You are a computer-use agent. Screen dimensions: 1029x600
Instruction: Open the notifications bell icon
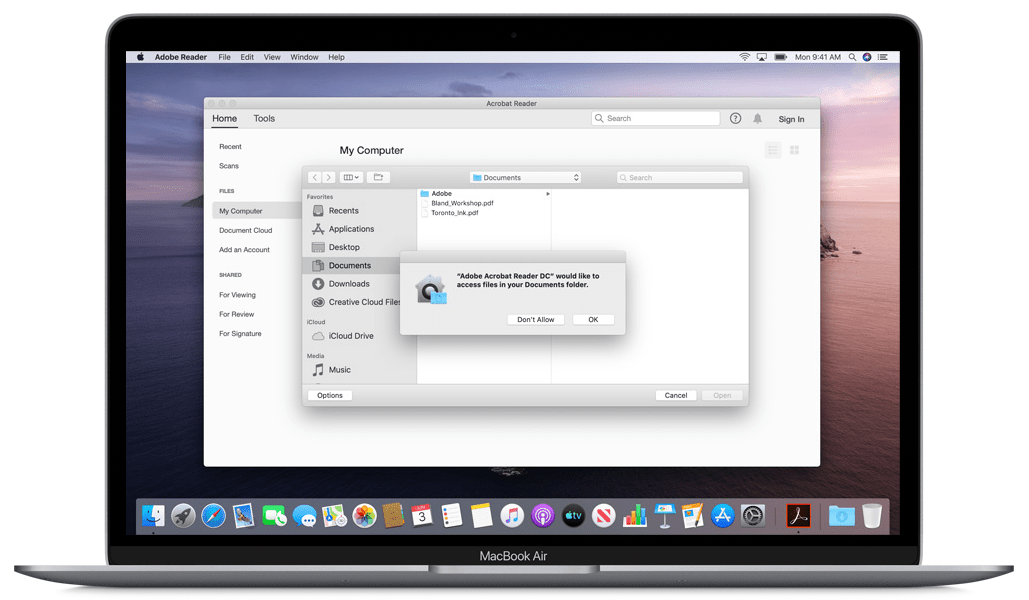(x=757, y=118)
